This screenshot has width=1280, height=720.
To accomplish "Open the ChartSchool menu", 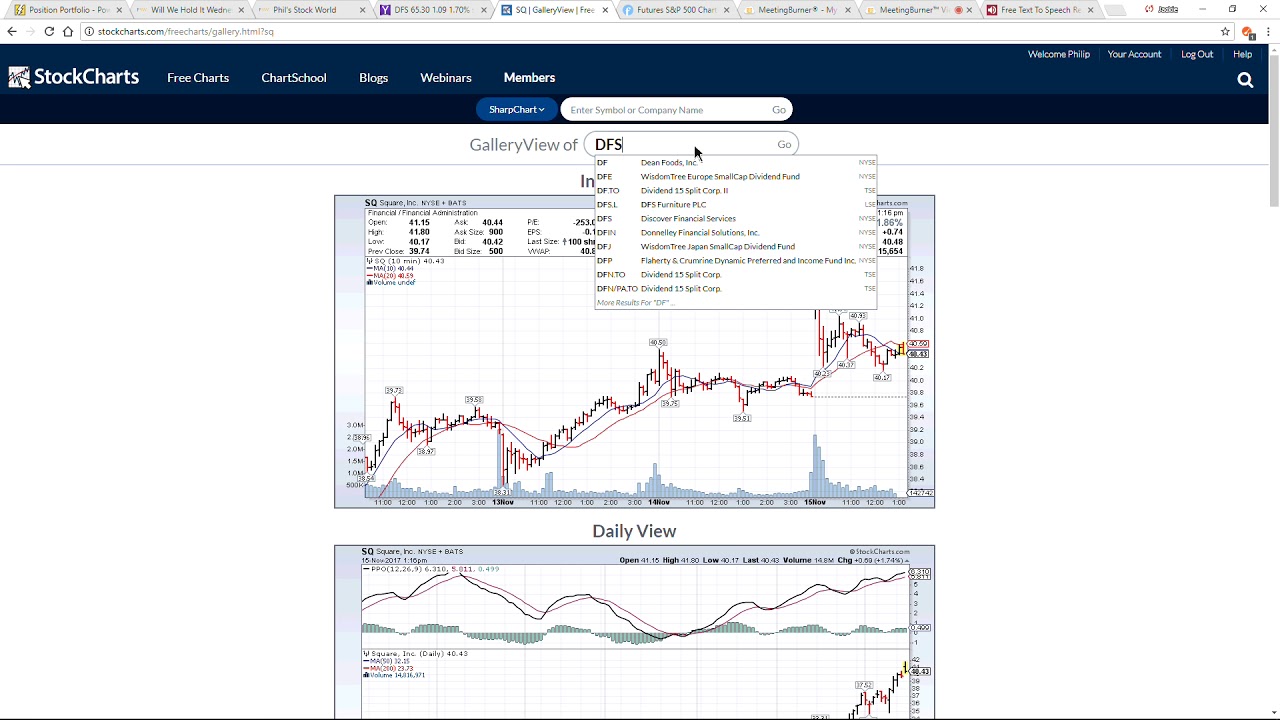I will click(x=293, y=77).
